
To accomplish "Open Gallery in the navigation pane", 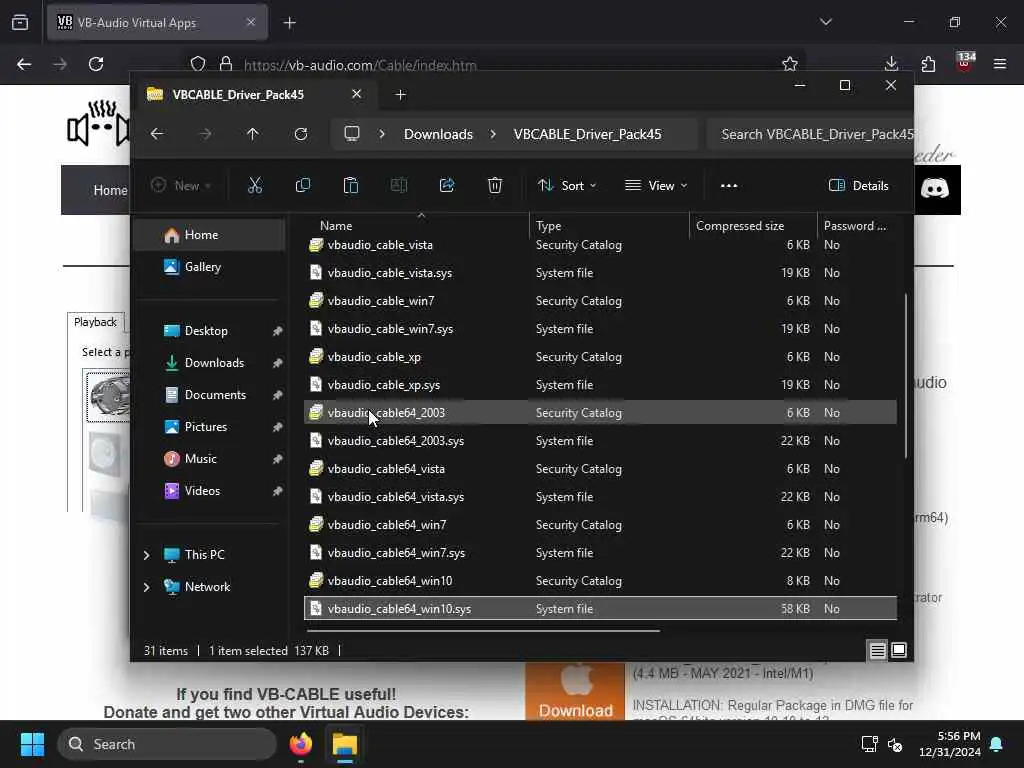I will tap(209, 267).
